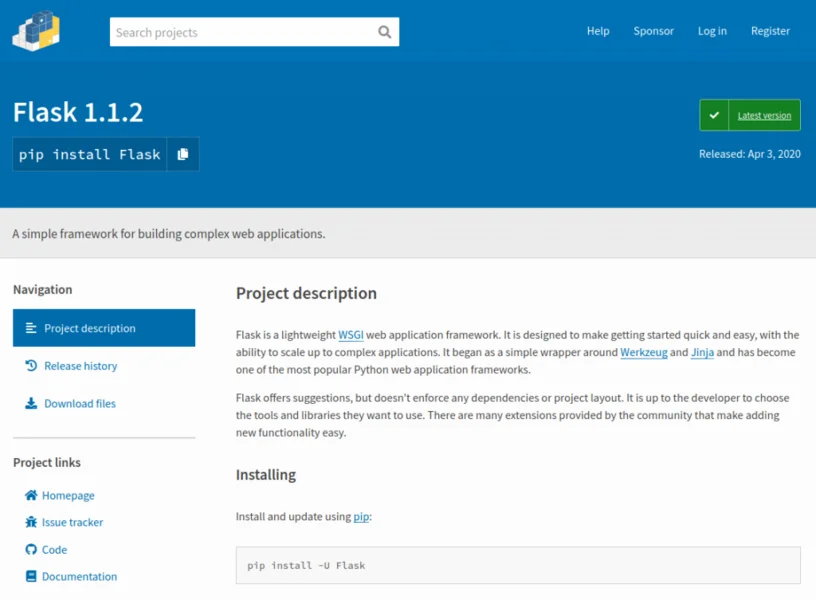Image resolution: width=816 pixels, height=600 pixels.
Task: Visit the Homepage project link
Action: click(68, 495)
